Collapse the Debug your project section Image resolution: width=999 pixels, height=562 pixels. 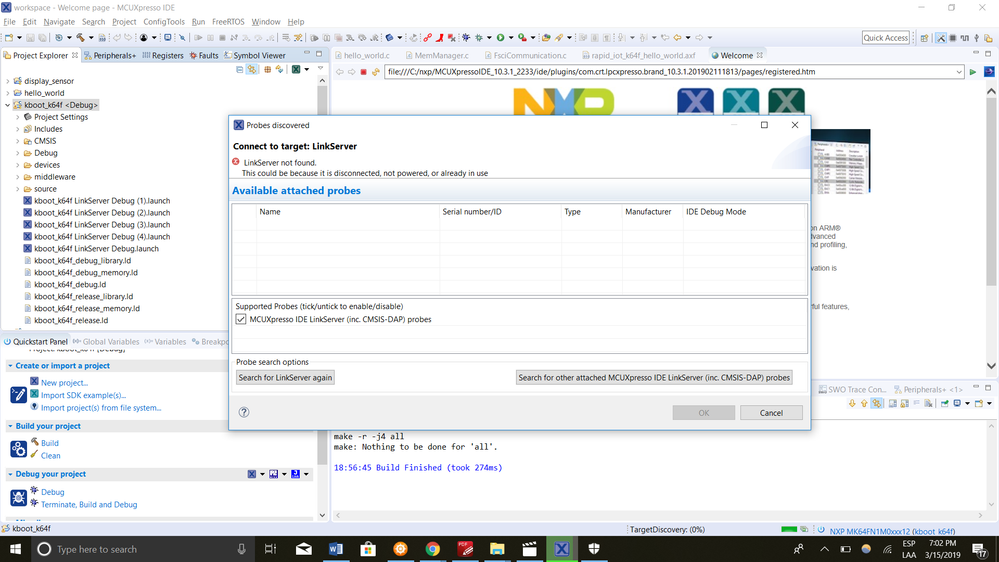pos(10,474)
